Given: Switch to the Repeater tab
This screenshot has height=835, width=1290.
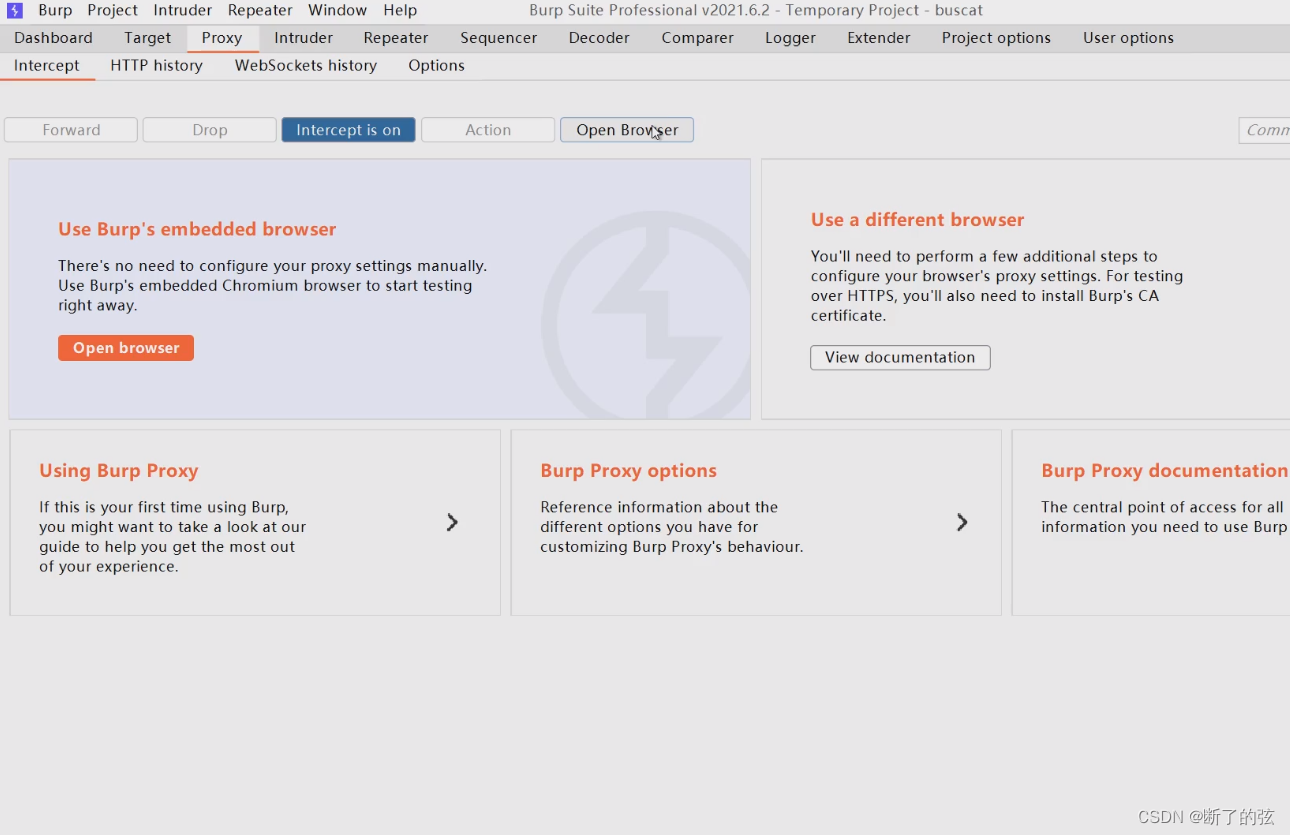Looking at the screenshot, I should [x=396, y=38].
